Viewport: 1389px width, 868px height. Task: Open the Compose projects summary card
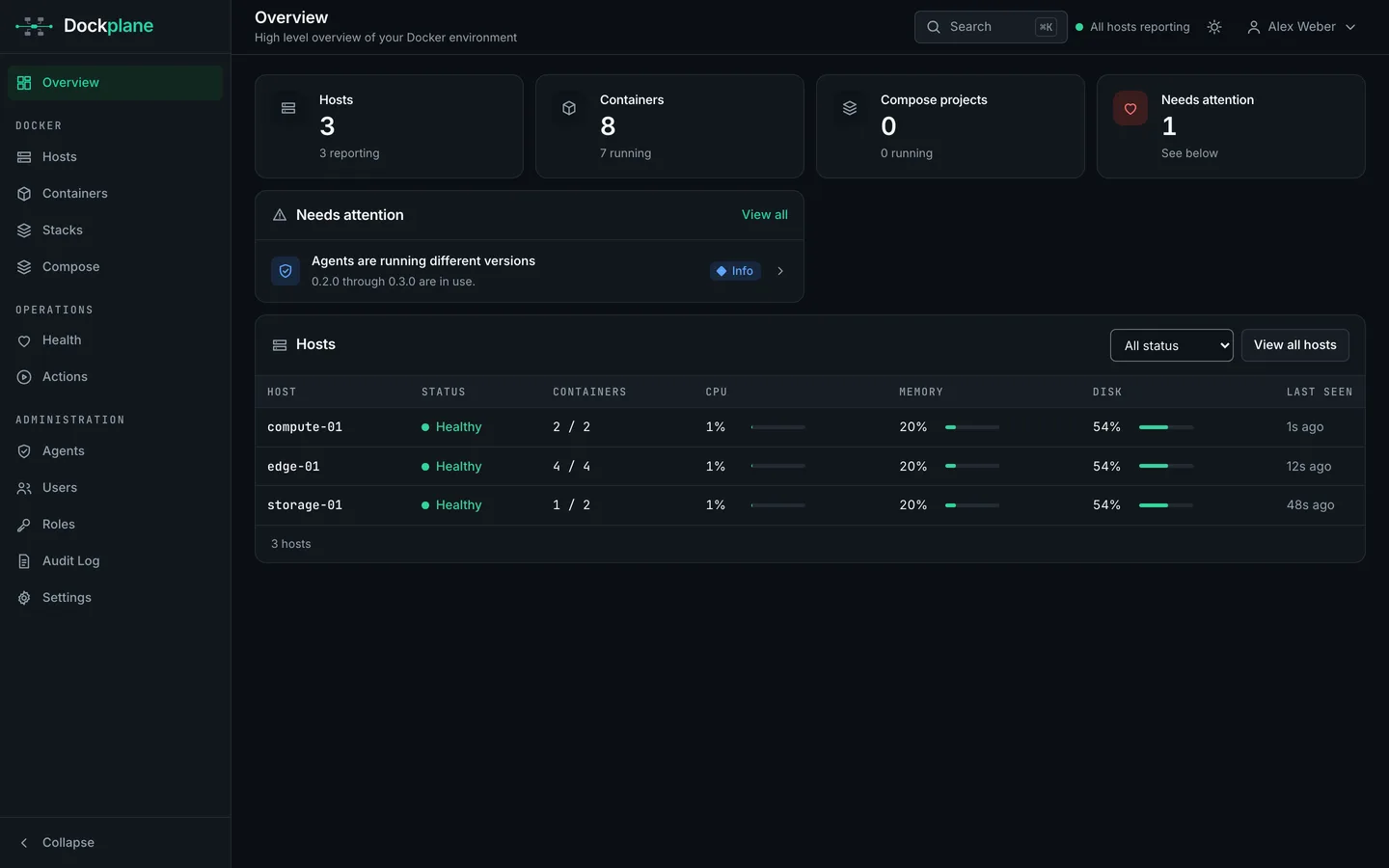(x=950, y=126)
